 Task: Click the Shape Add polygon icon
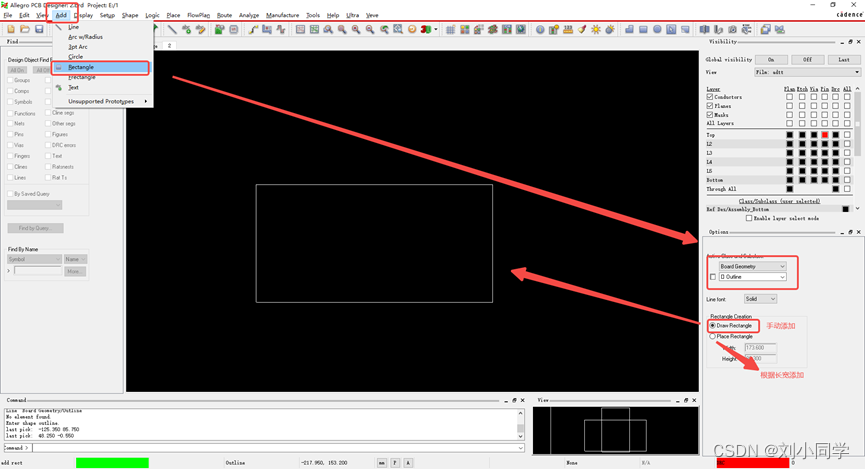tap(629, 29)
